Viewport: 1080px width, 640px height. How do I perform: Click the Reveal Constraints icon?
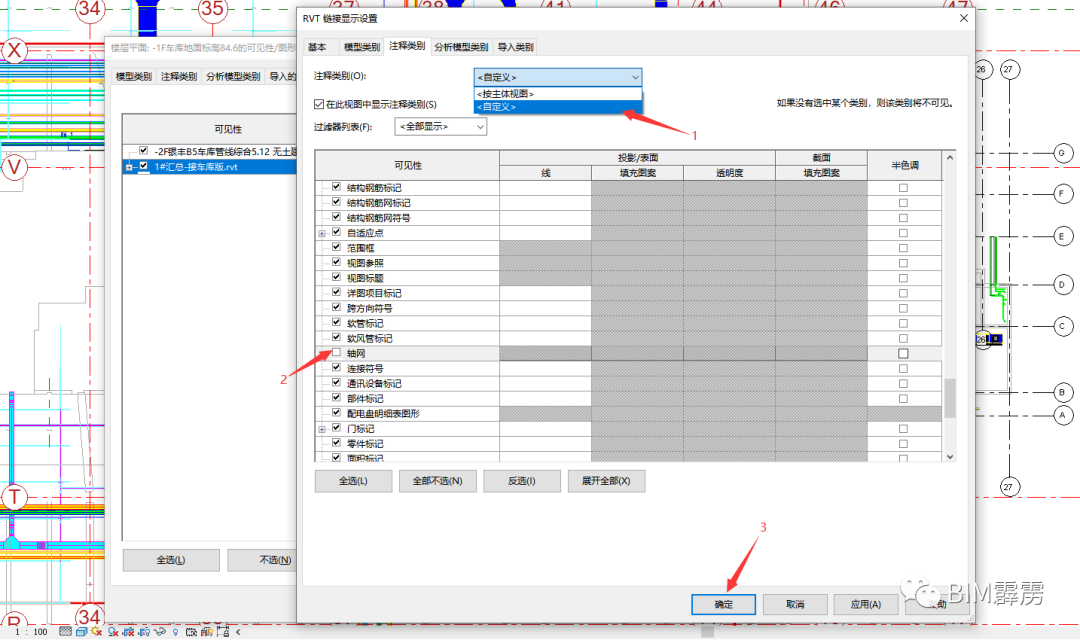click(222, 632)
